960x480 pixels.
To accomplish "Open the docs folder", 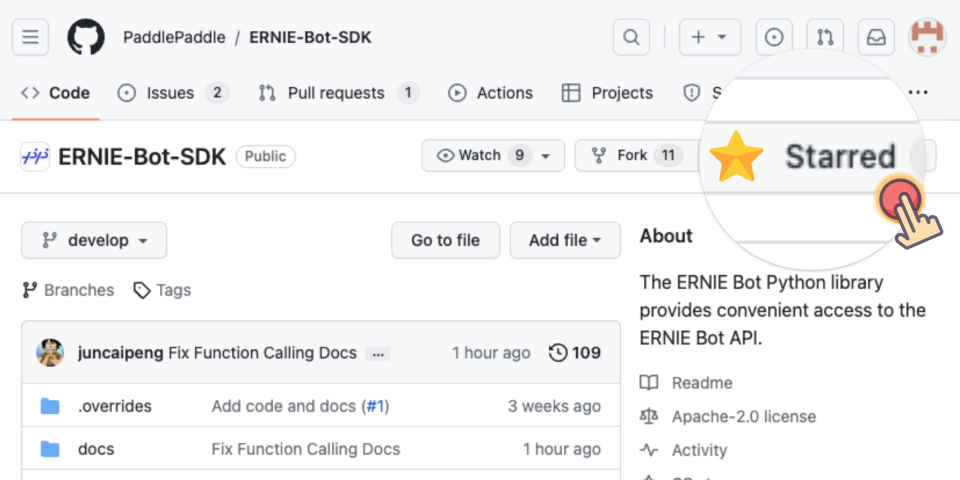I will (96, 449).
